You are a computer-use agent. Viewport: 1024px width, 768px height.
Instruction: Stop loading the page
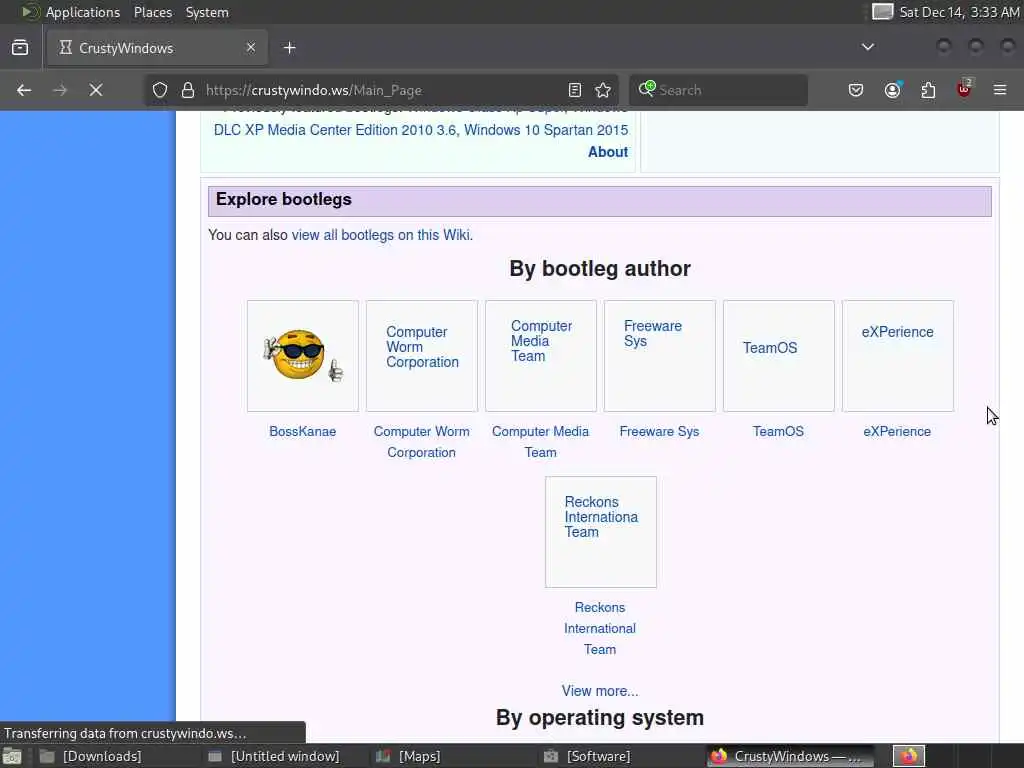pos(96,90)
